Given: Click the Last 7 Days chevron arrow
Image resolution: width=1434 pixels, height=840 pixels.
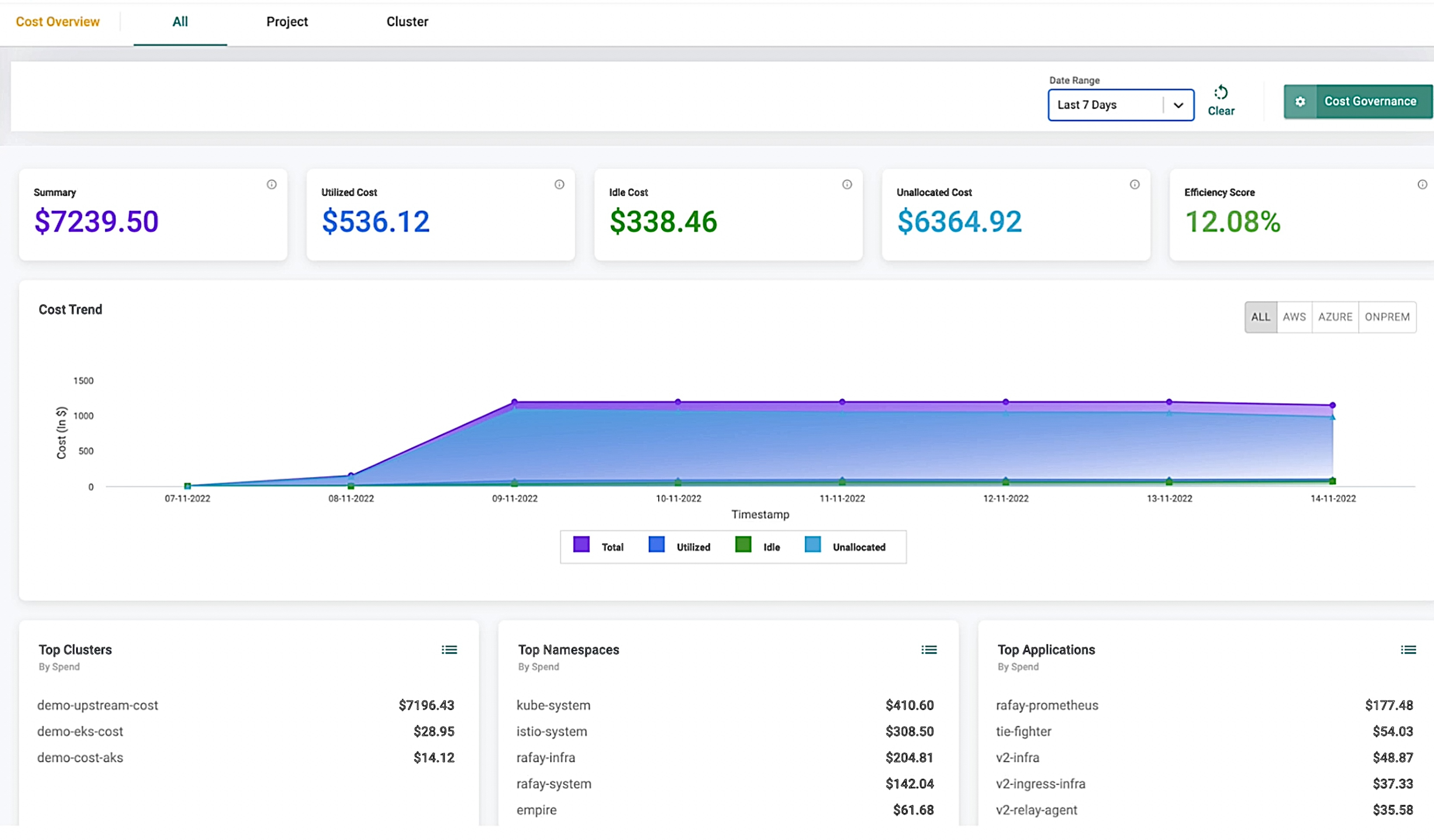Looking at the screenshot, I should (x=1179, y=105).
